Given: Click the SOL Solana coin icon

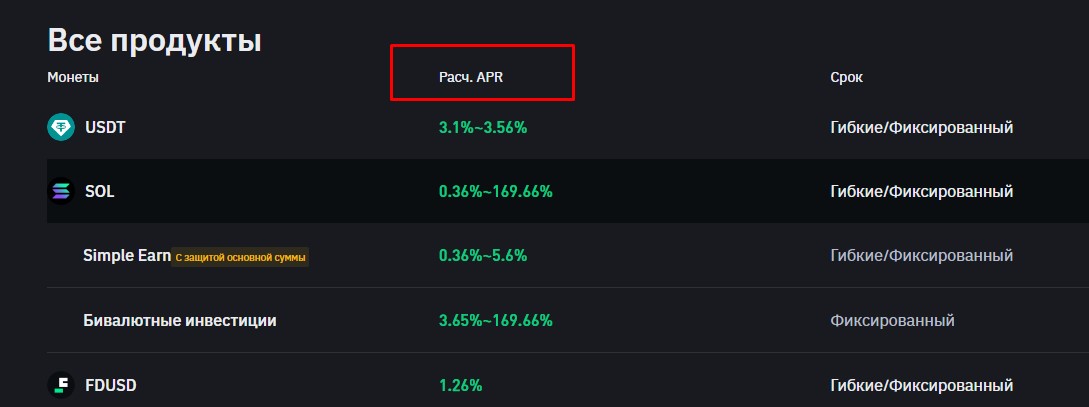Looking at the screenshot, I should tap(60, 191).
